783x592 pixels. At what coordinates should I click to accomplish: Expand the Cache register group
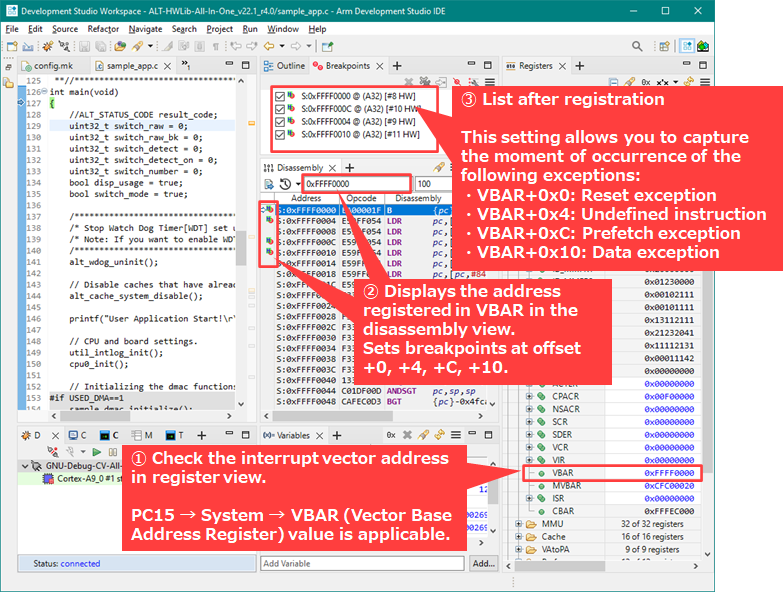tap(518, 537)
